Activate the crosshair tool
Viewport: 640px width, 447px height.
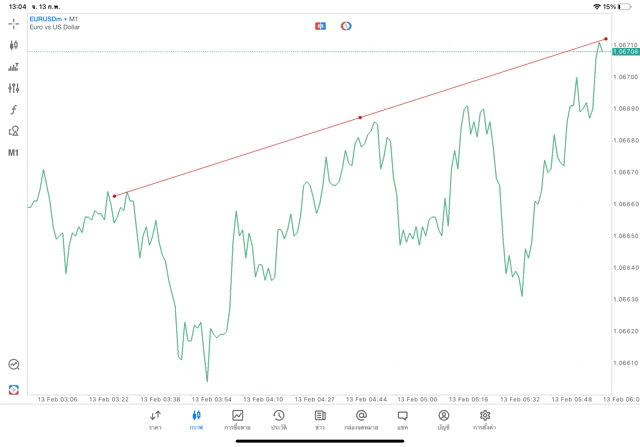click(x=13, y=24)
